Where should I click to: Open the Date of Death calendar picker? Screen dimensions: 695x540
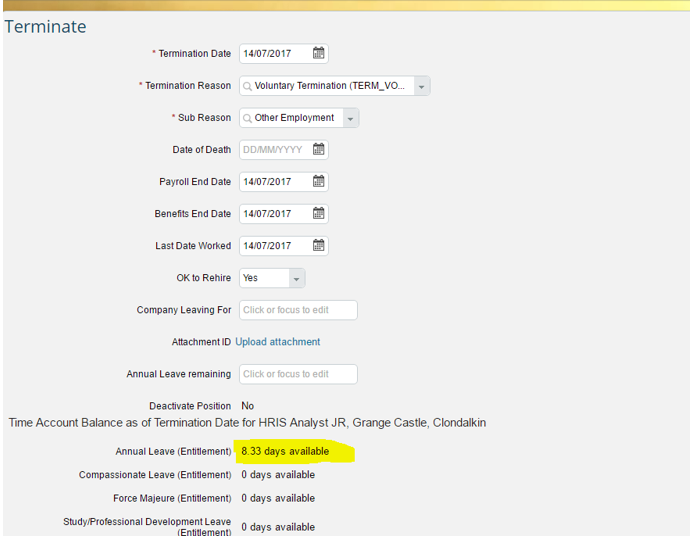(318, 149)
